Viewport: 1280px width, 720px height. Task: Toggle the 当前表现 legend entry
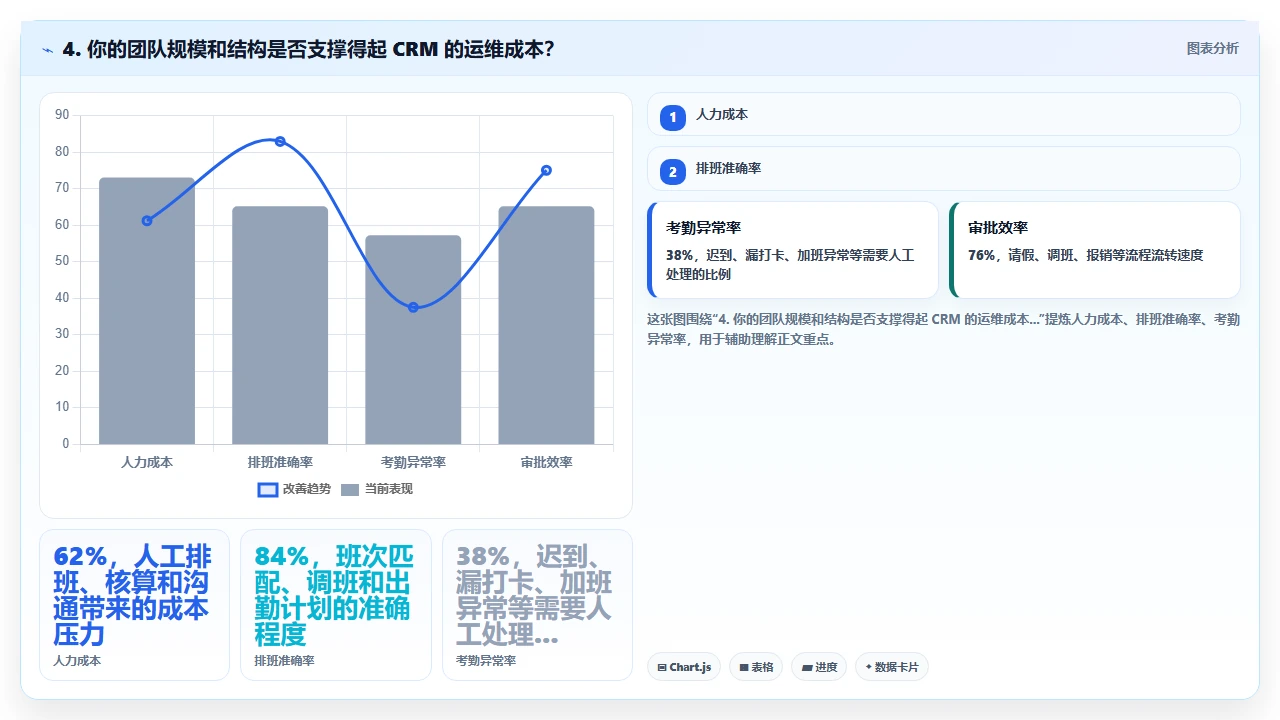coord(377,489)
